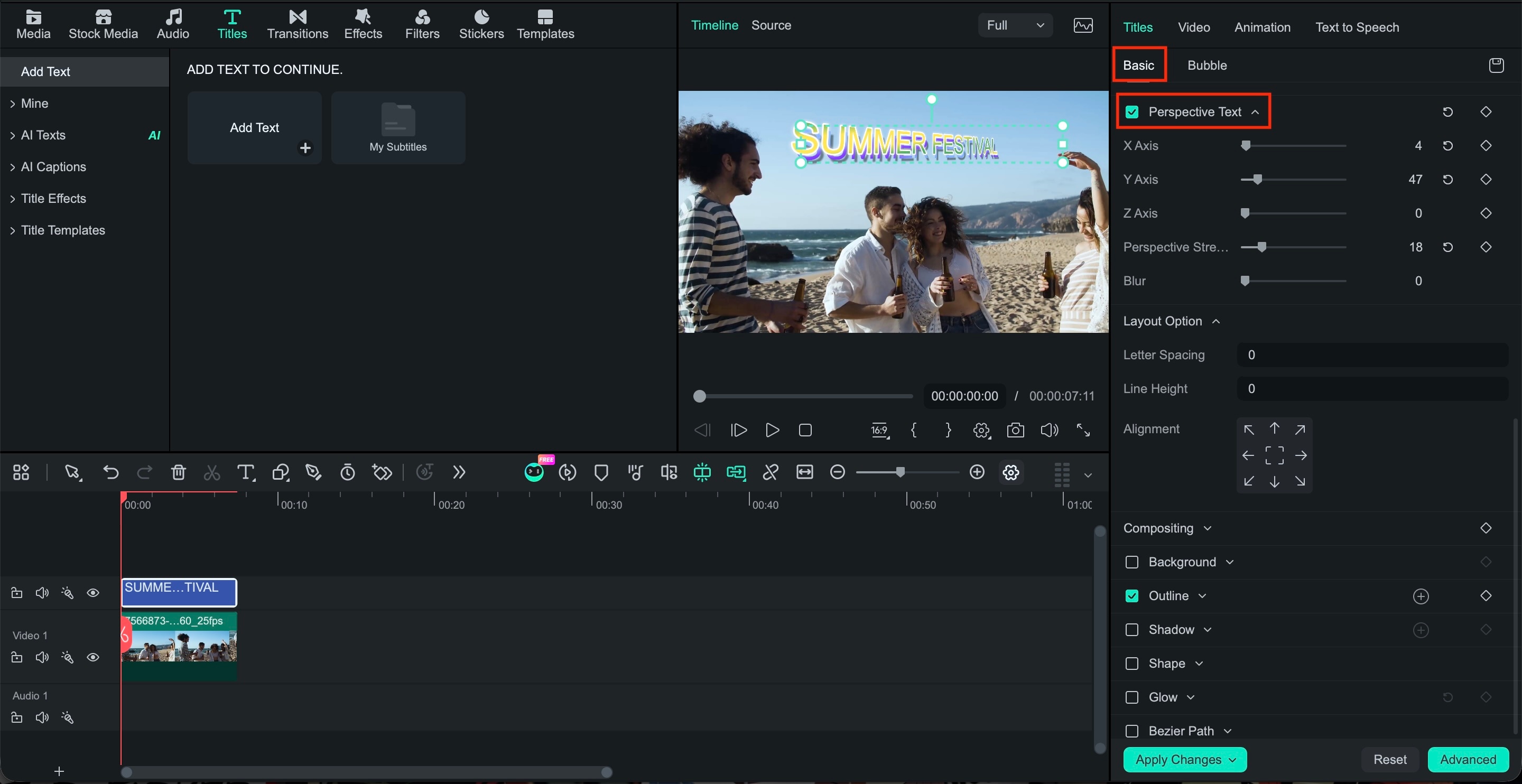
Task: Disable the Outline checkbox
Action: click(x=1131, y=596)
